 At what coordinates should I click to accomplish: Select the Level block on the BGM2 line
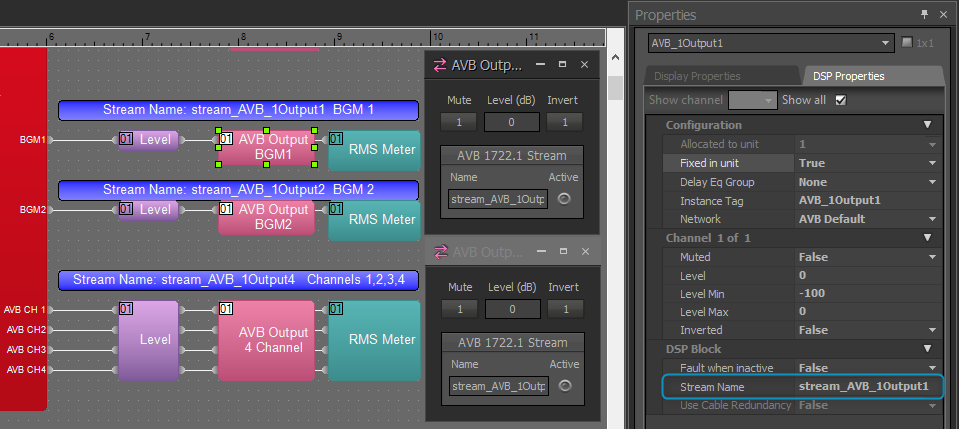click(149, 210)
